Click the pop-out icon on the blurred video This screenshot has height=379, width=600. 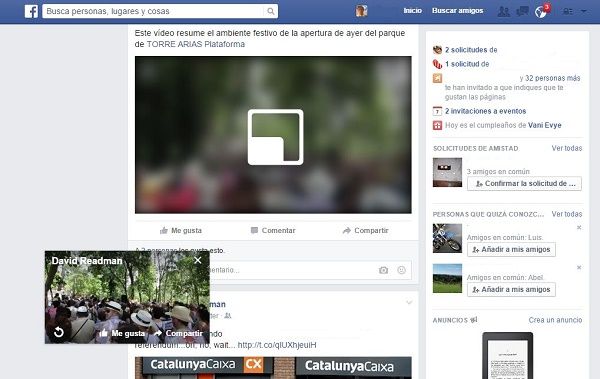276,137
